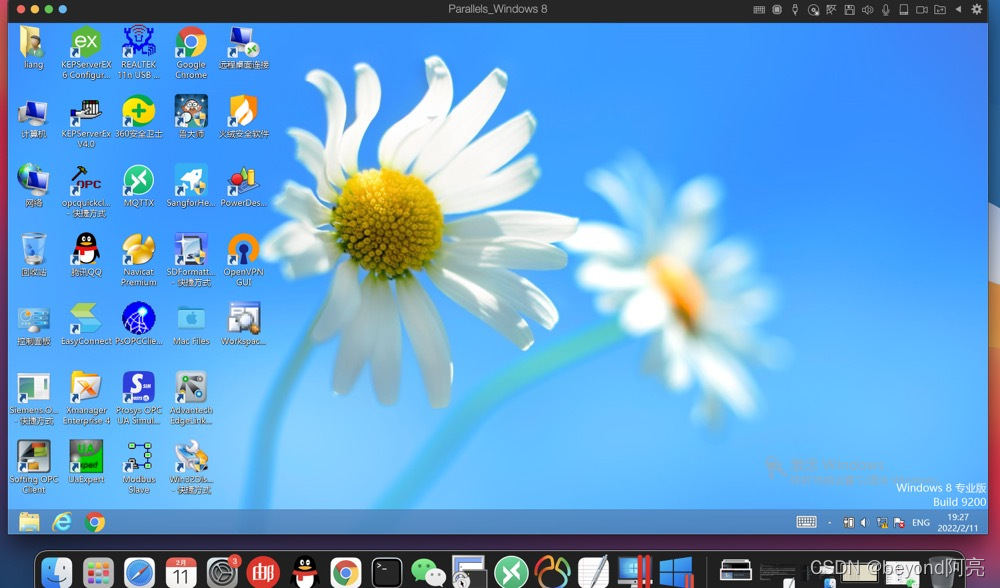Click Parallels USB device icon
Image resolution: width=1000 pixels, height=588 pixels.
pos(795,10)
